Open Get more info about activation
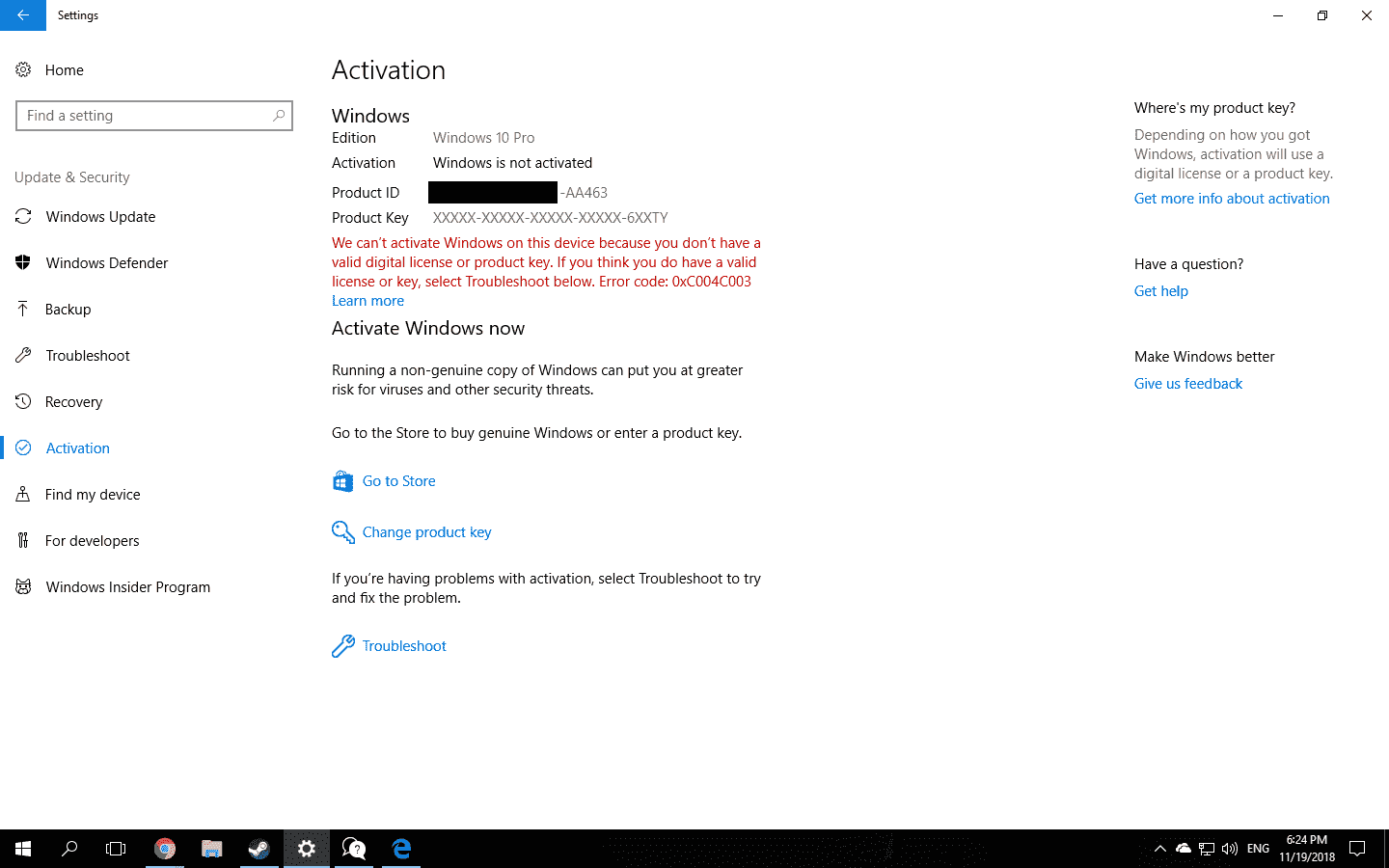 (1232, 199)
